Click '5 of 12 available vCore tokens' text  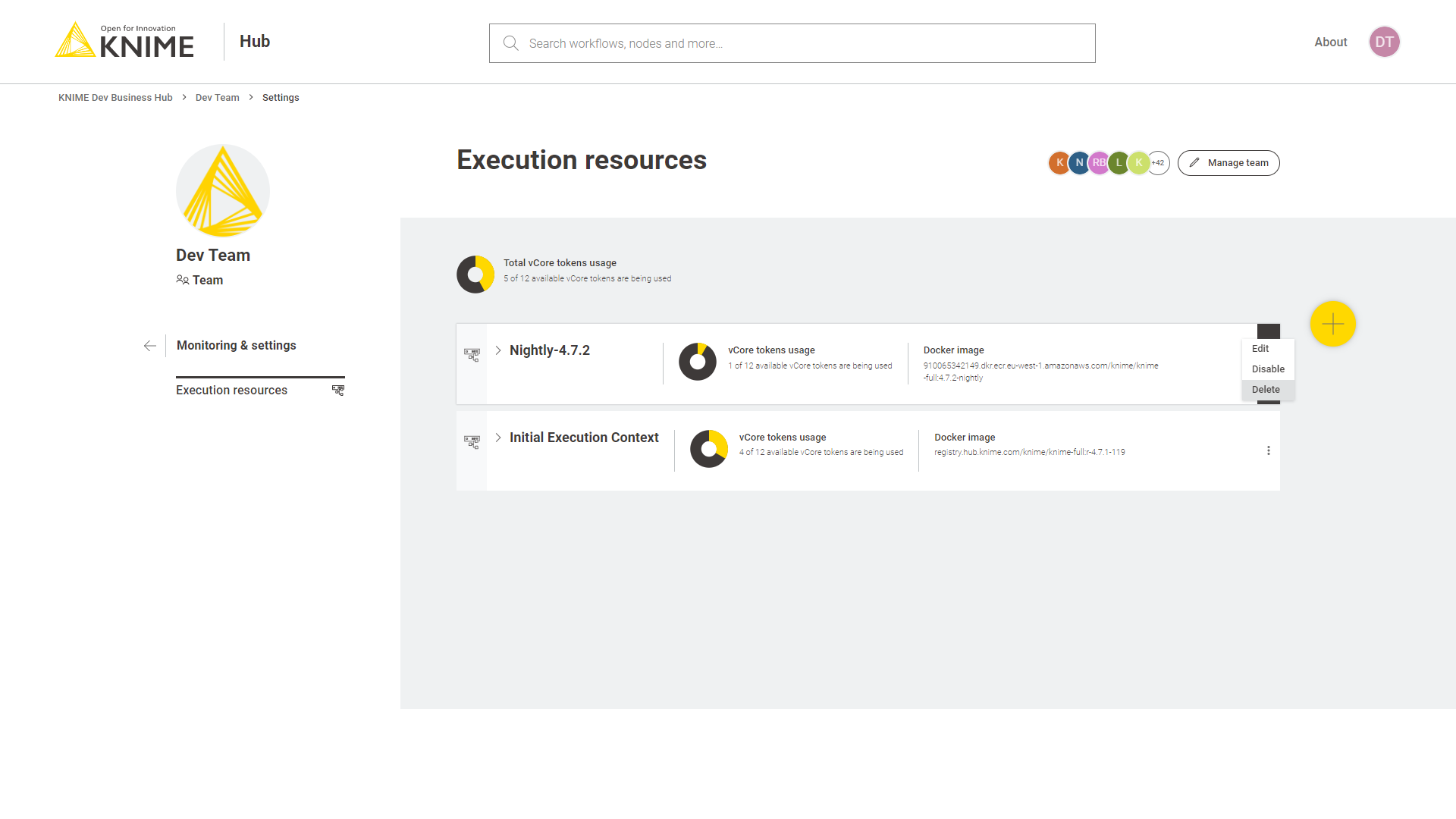pos(587,279)
